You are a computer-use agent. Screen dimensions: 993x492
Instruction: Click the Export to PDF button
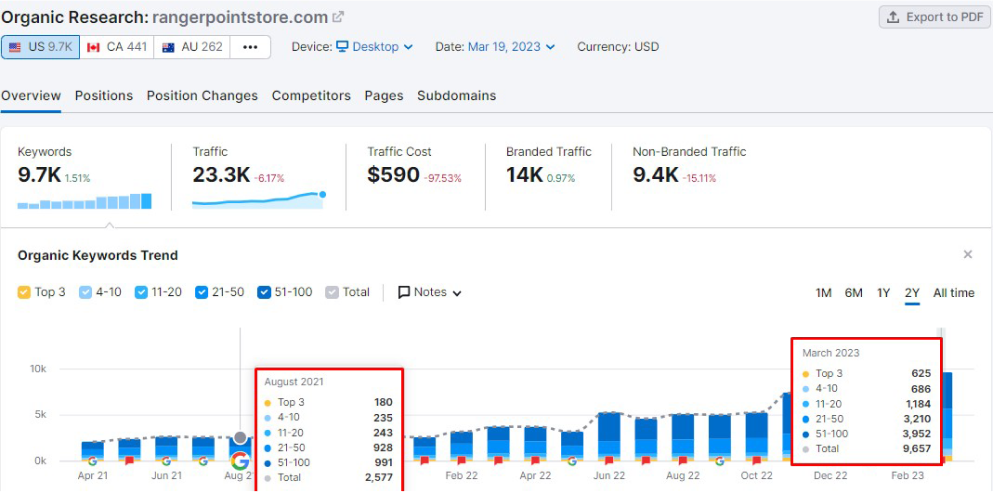pyautogui.click(x=935, y=17)
